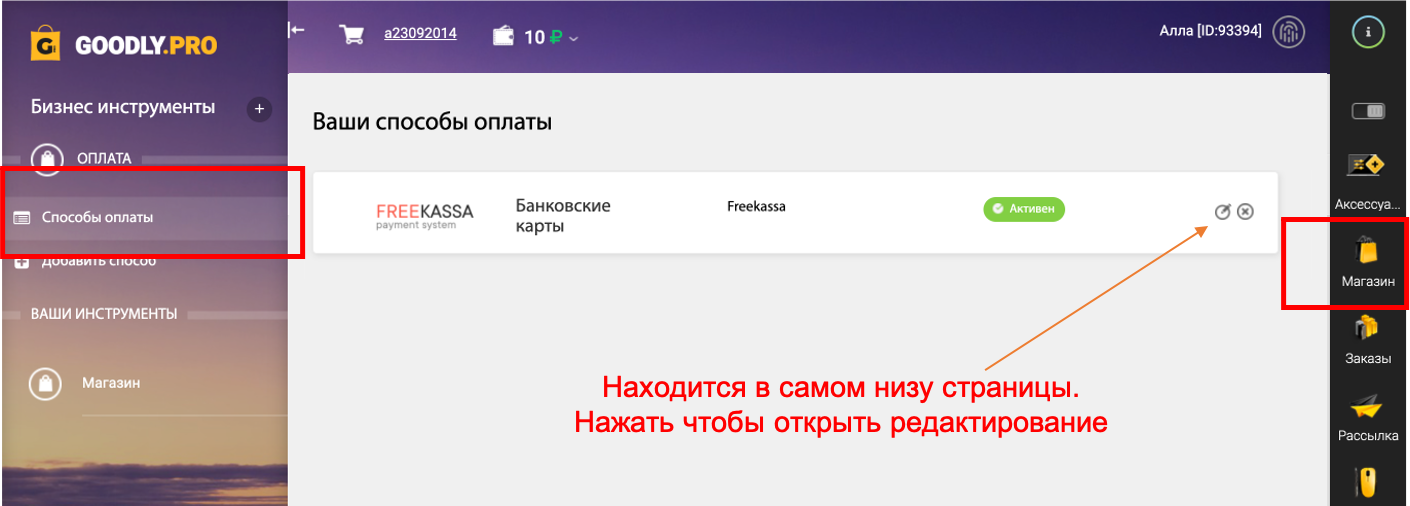Add a business tool with plus button
The width and height of the screenshot is (1410, 506).
pos(259,109)
